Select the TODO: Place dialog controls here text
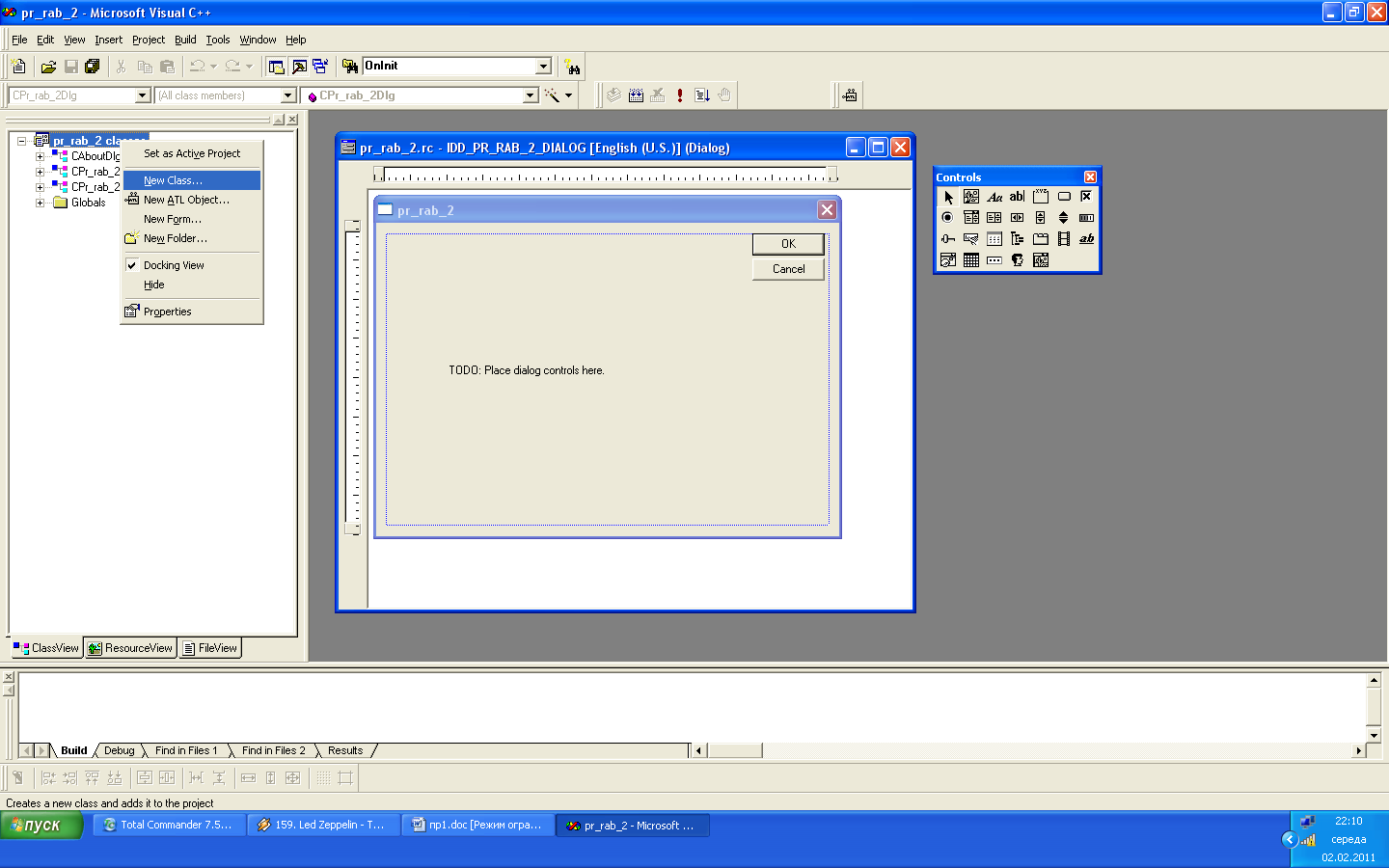1389x868 pixels. pyautogui.click(x=527, y=370)
